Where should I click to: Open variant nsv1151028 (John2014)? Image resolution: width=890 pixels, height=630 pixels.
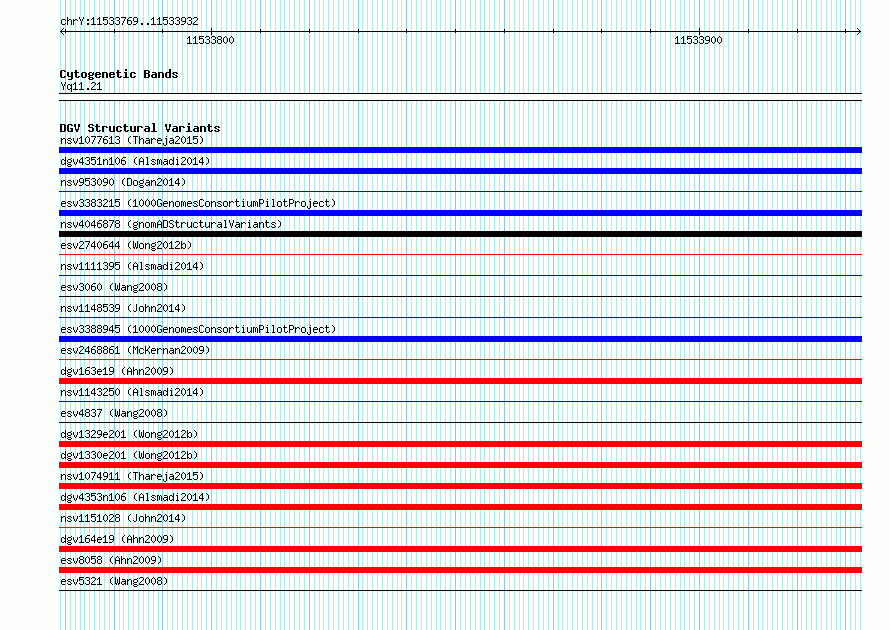pos(123,518)
